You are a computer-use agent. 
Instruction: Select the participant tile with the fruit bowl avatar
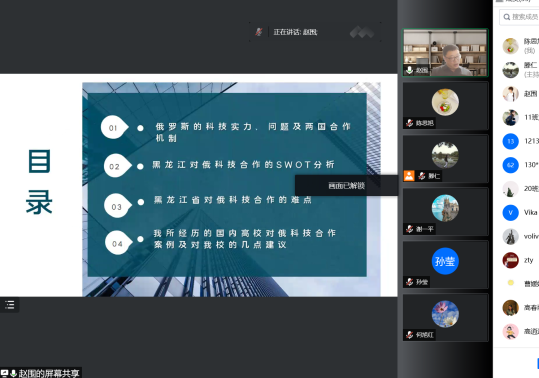445,105
